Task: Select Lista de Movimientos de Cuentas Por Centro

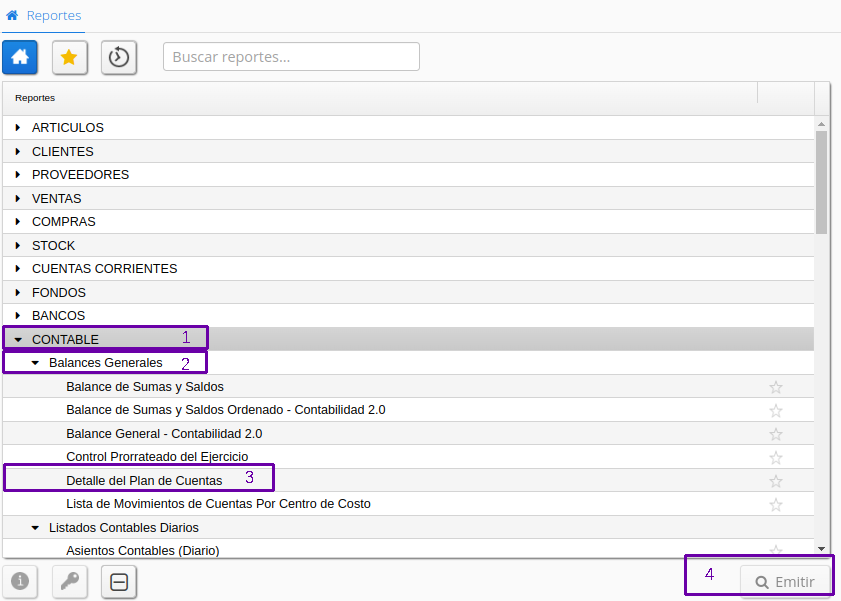Action: click(218, 504)
